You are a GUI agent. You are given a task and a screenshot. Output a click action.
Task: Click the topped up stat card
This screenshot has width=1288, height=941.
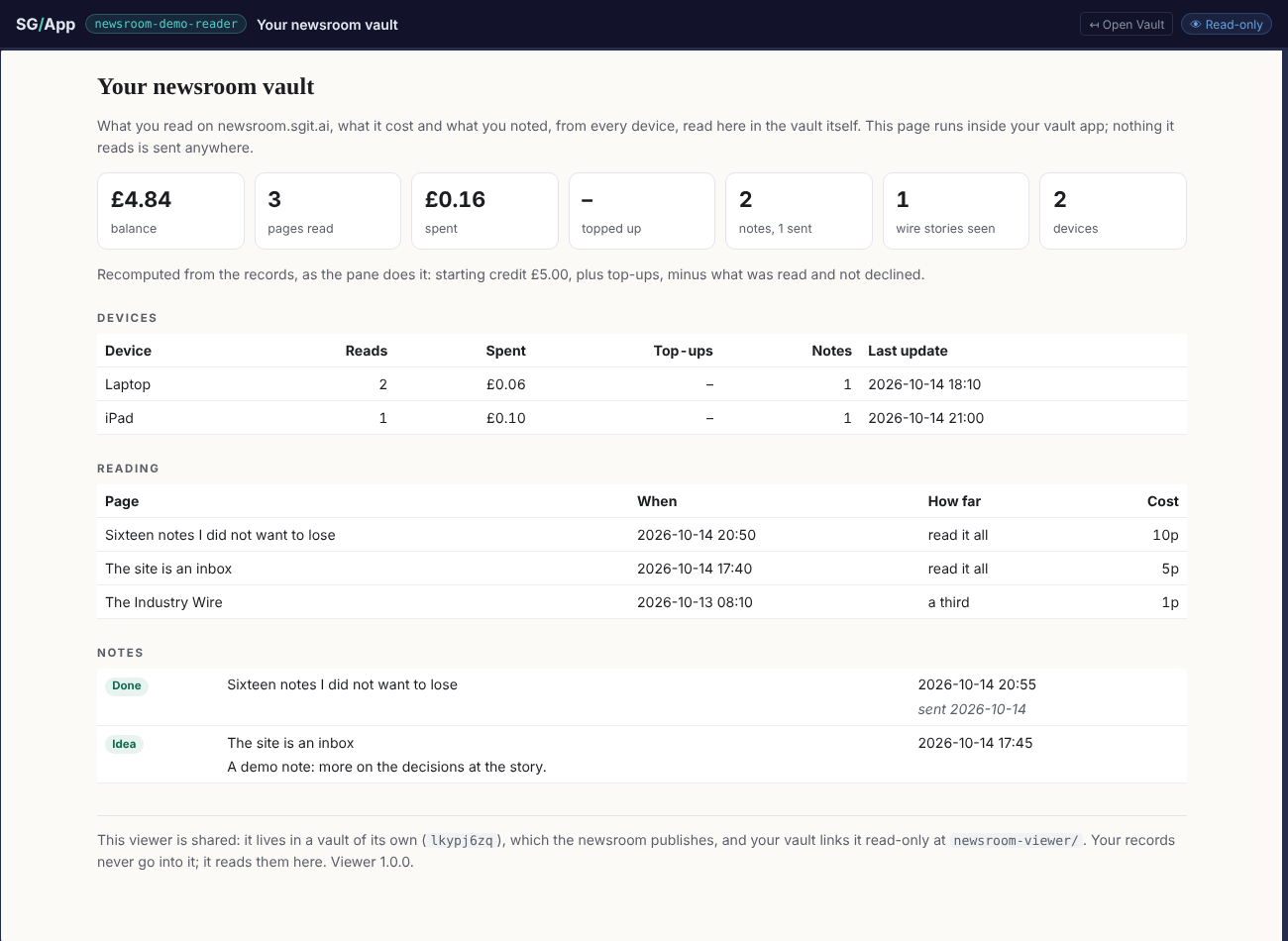coord(642,211)
